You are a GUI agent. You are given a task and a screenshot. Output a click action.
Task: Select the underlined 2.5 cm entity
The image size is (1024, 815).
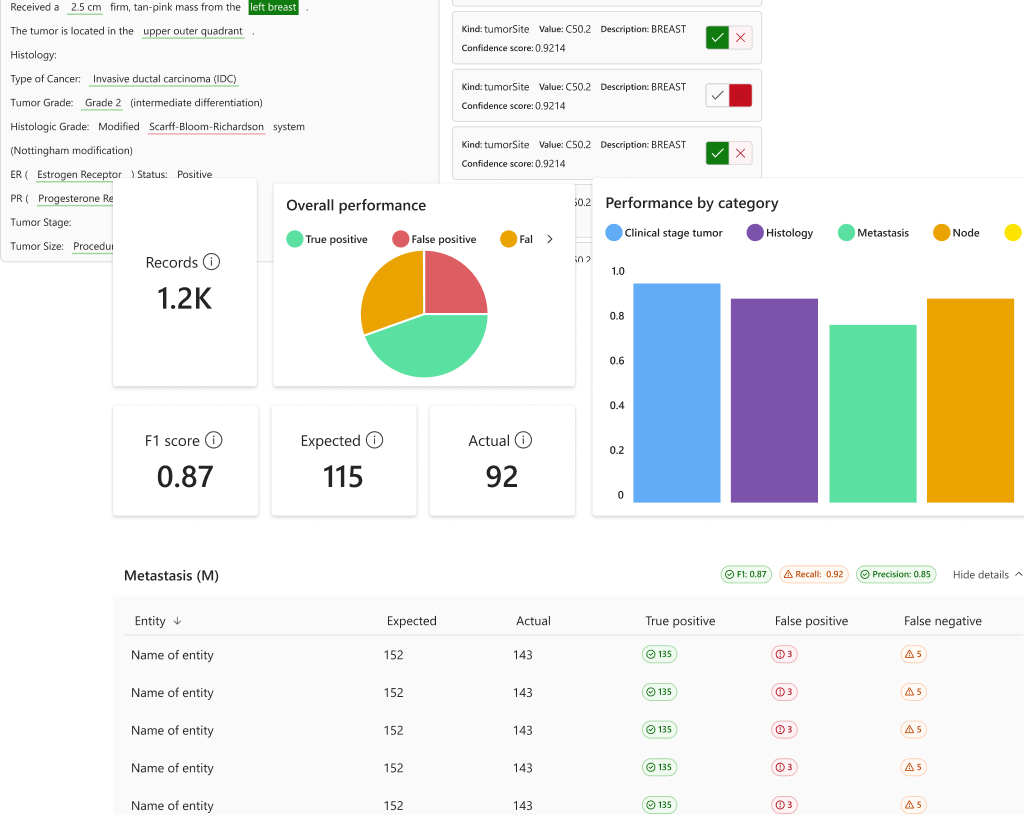click(86, 7)
